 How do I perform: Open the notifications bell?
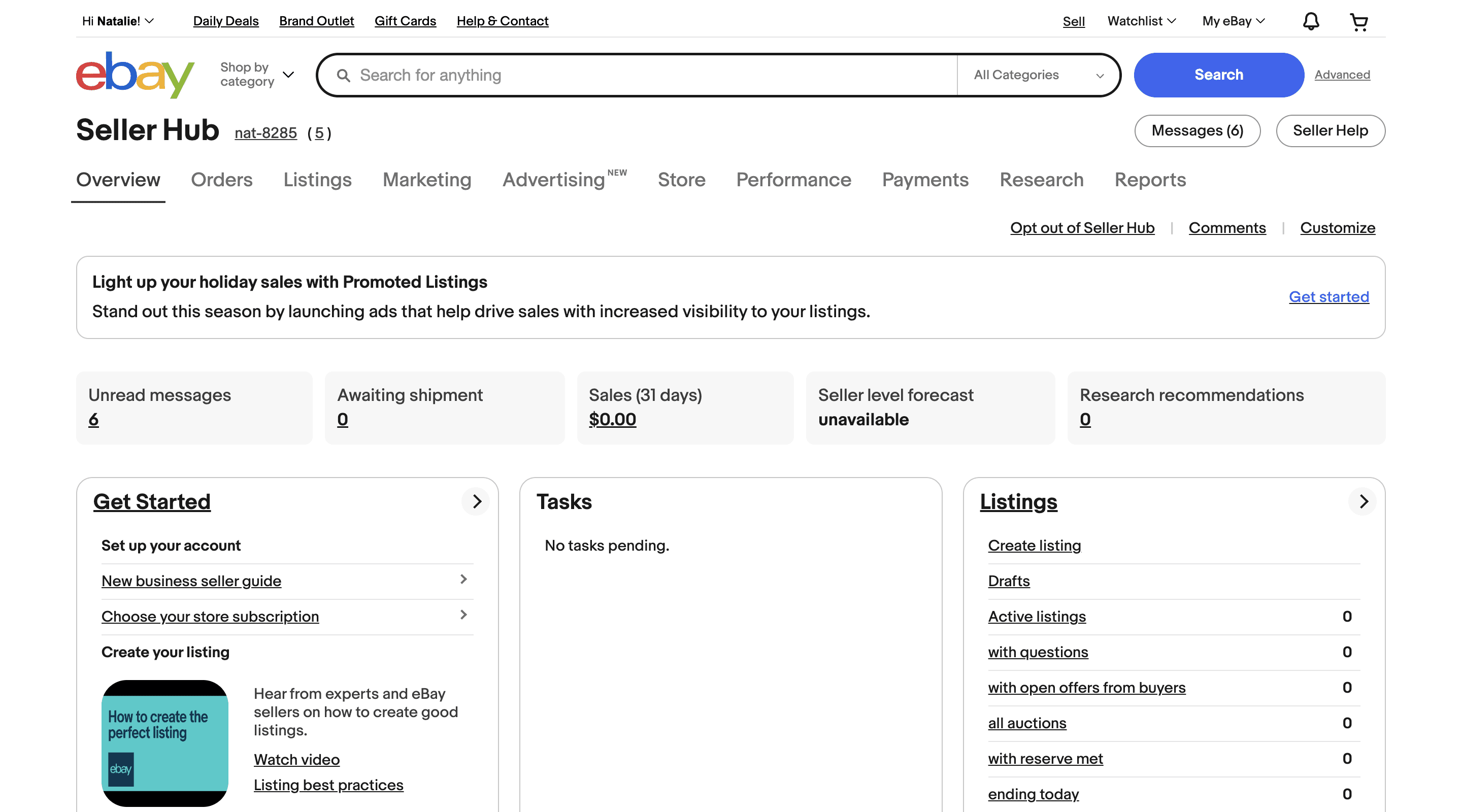pos(1310,21)
